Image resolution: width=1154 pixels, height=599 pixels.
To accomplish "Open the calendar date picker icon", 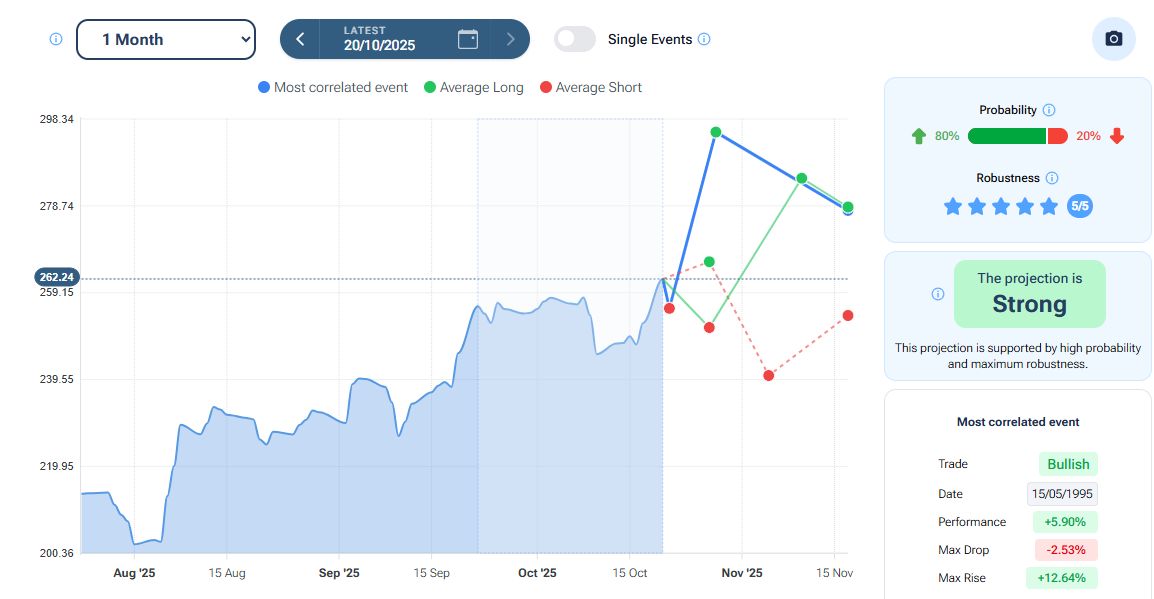I will pos(468,39).
